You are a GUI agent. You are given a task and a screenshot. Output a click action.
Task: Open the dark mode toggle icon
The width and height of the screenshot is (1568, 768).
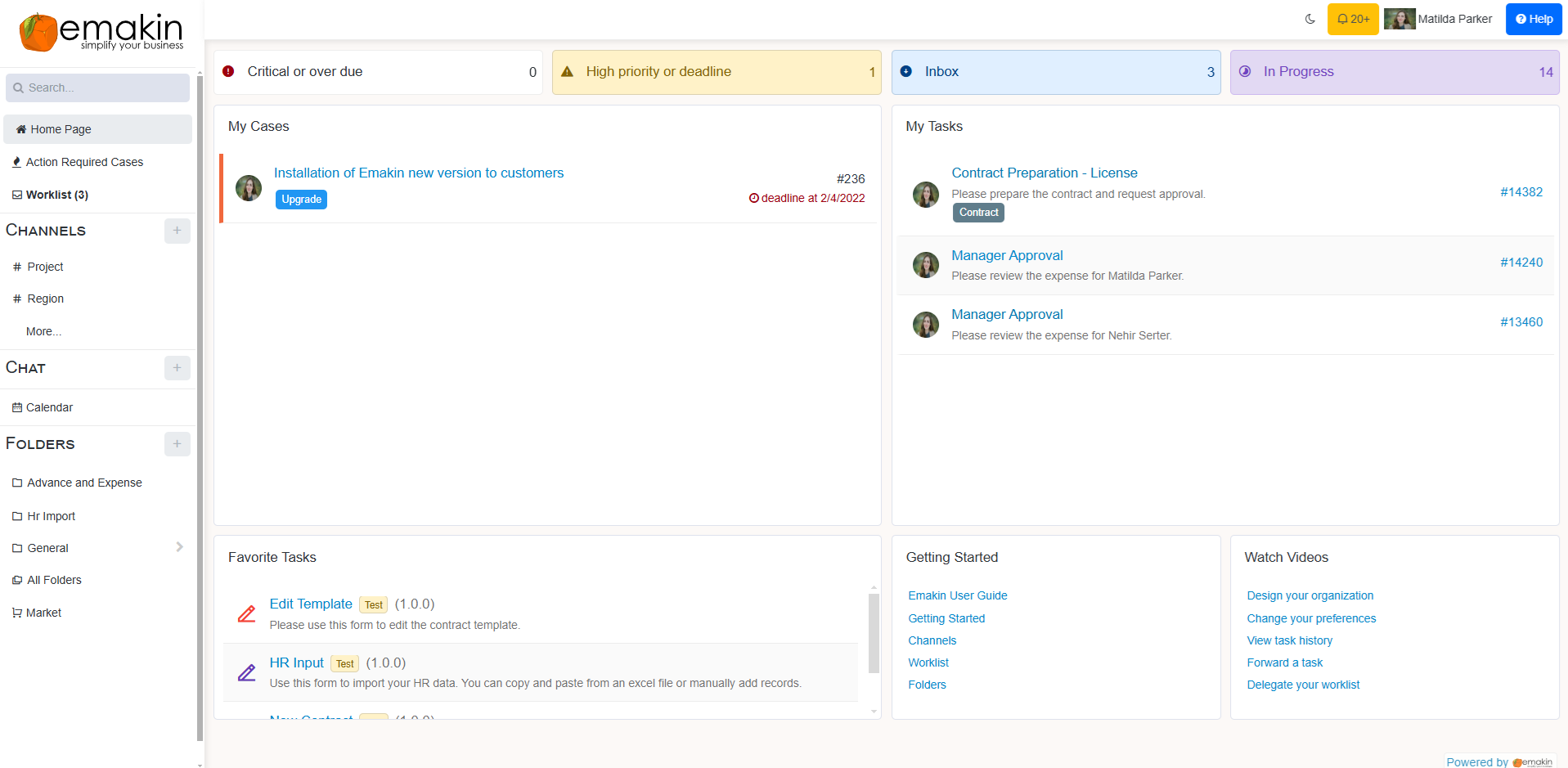[x=1310, y=18]
